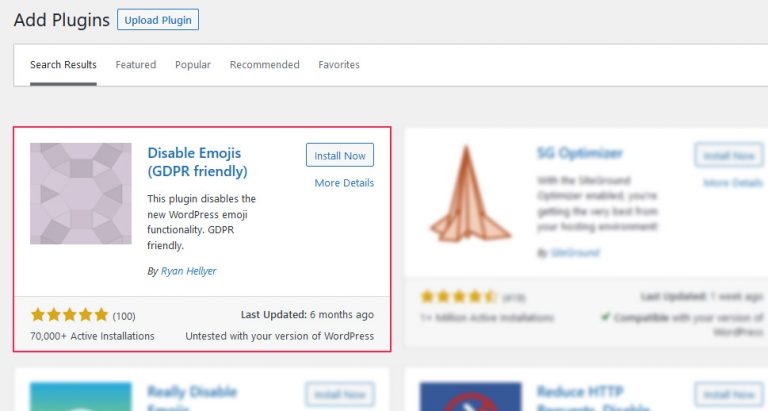Open the Reduce HTTP Requests plugin icon
This screenshot has width=768, height=411.
[x=470, y=396]
